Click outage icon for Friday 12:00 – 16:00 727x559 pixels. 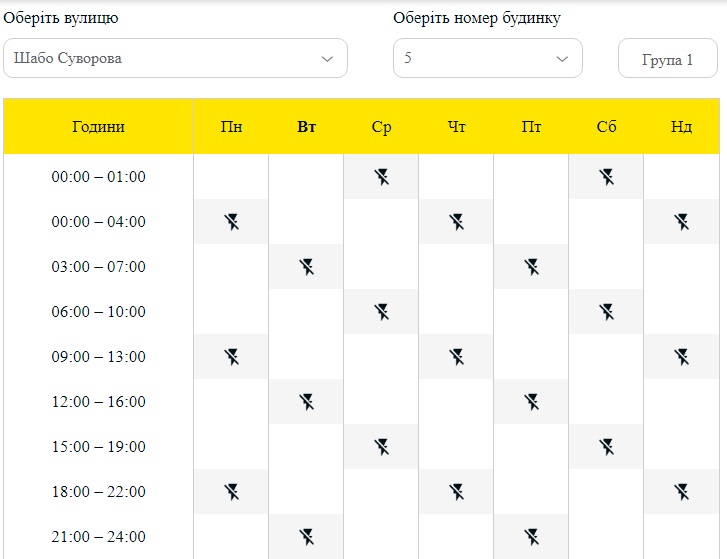click(532, 402)
